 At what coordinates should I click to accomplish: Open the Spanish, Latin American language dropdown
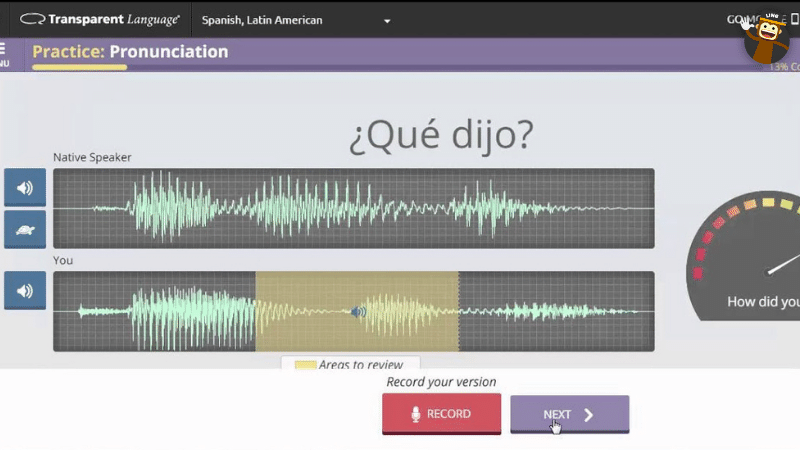click(x=296, y=20)
